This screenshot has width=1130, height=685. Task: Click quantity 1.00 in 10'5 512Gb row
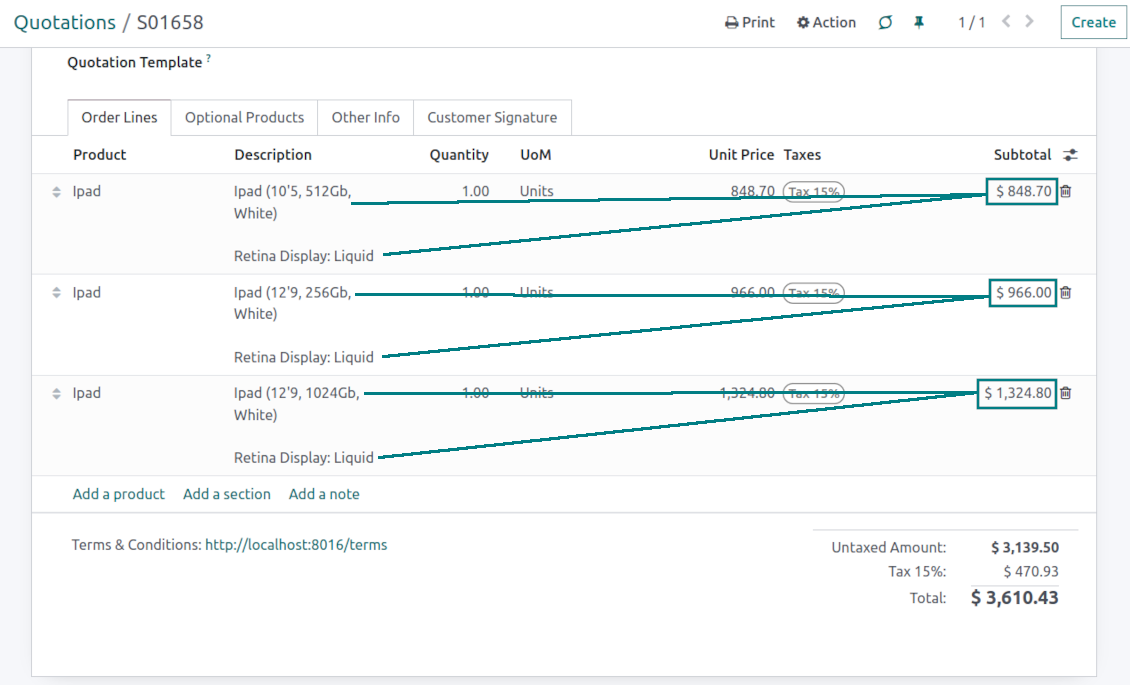click(x=476, y=192)
